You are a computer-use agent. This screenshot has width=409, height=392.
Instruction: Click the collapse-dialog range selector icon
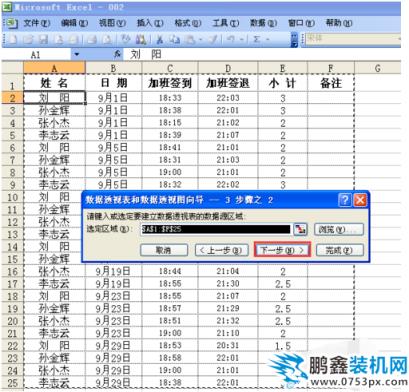[300, 229]
